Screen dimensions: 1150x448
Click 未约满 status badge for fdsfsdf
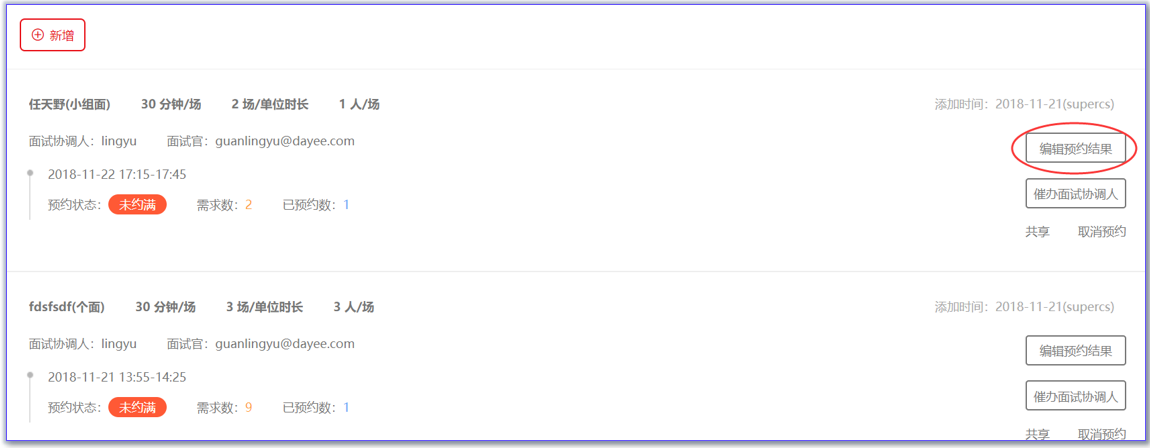138,407
